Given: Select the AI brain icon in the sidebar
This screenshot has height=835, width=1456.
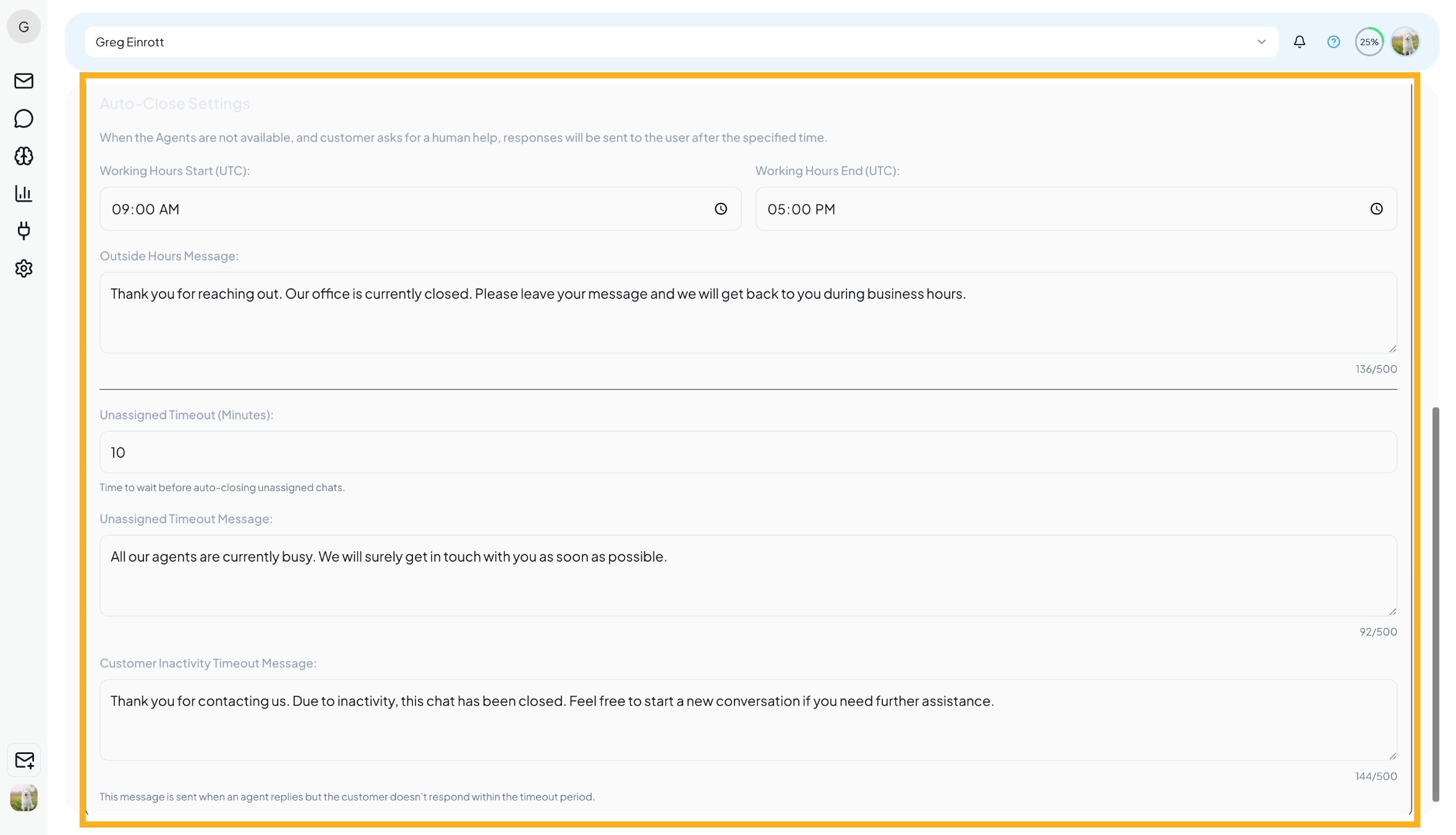Looking at the screenshot, I should pos(23,156).
